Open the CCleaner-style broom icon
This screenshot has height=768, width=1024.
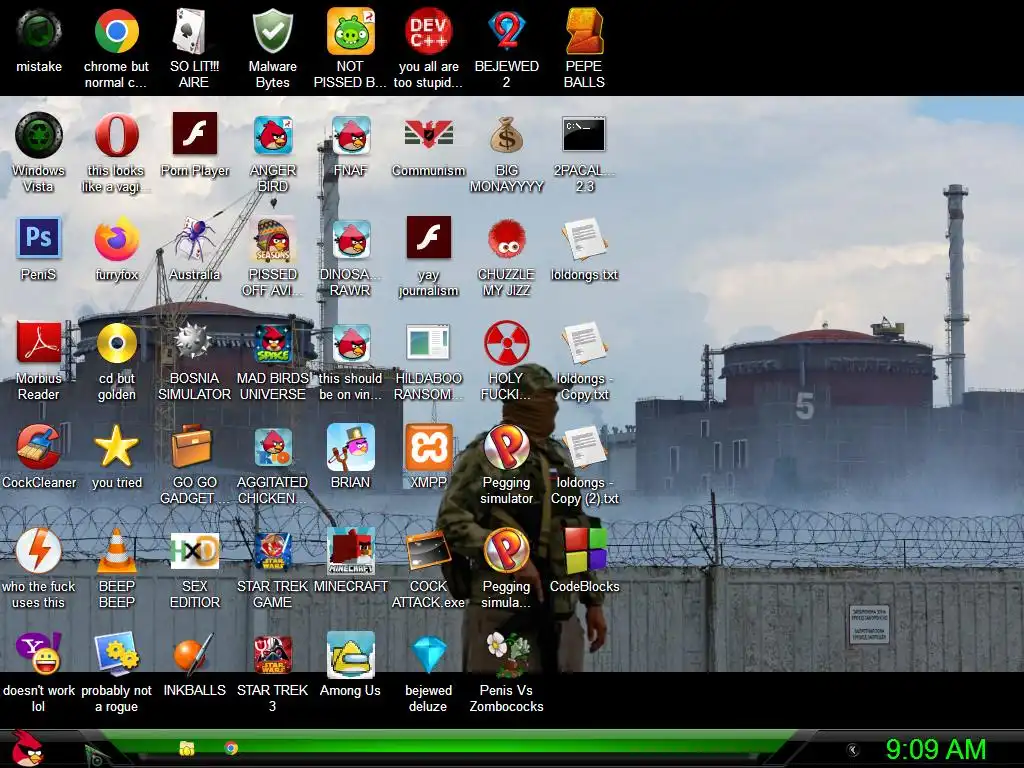click(39, 447)
